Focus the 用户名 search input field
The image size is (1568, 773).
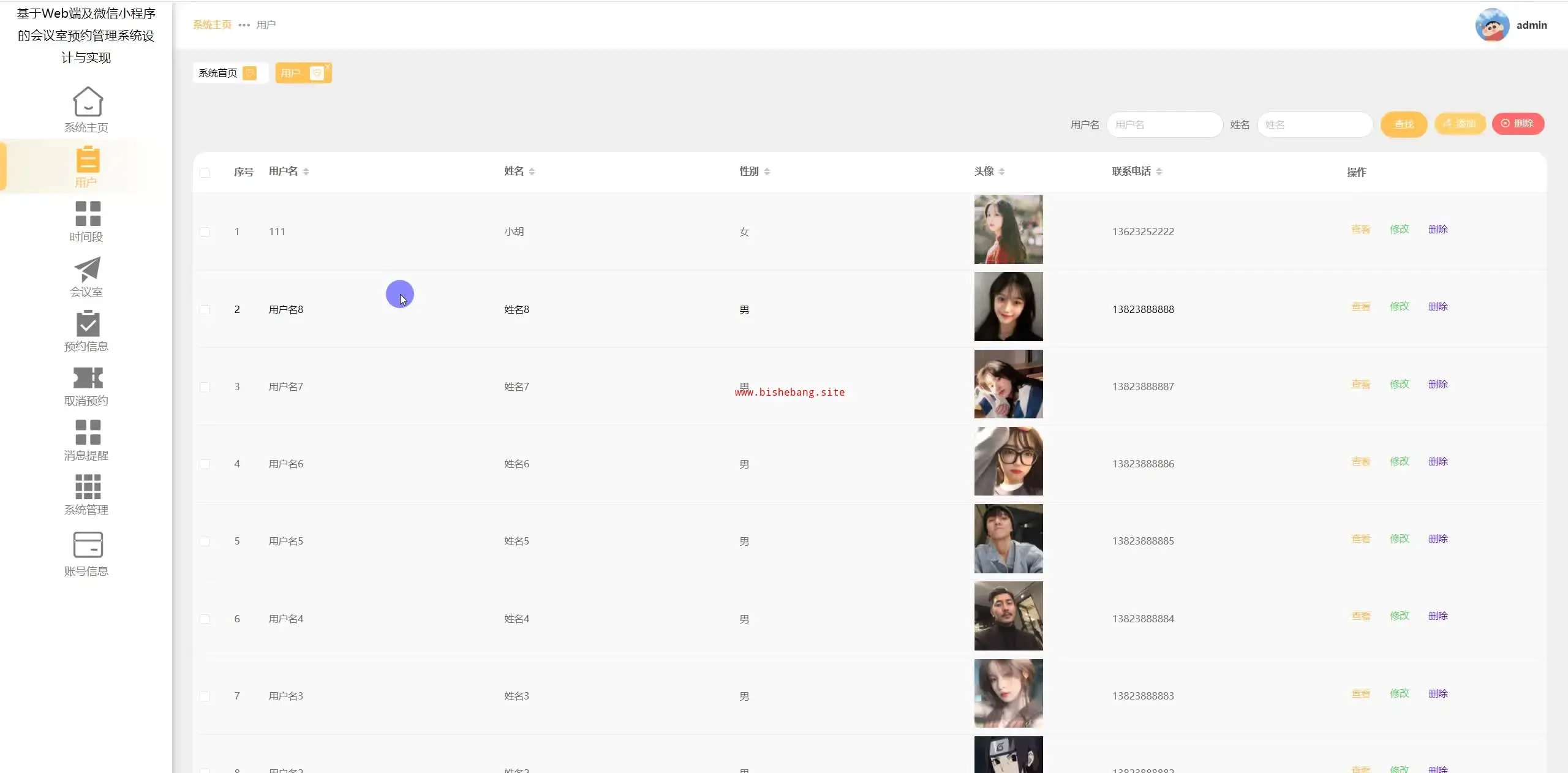(x=1164, y=124)
